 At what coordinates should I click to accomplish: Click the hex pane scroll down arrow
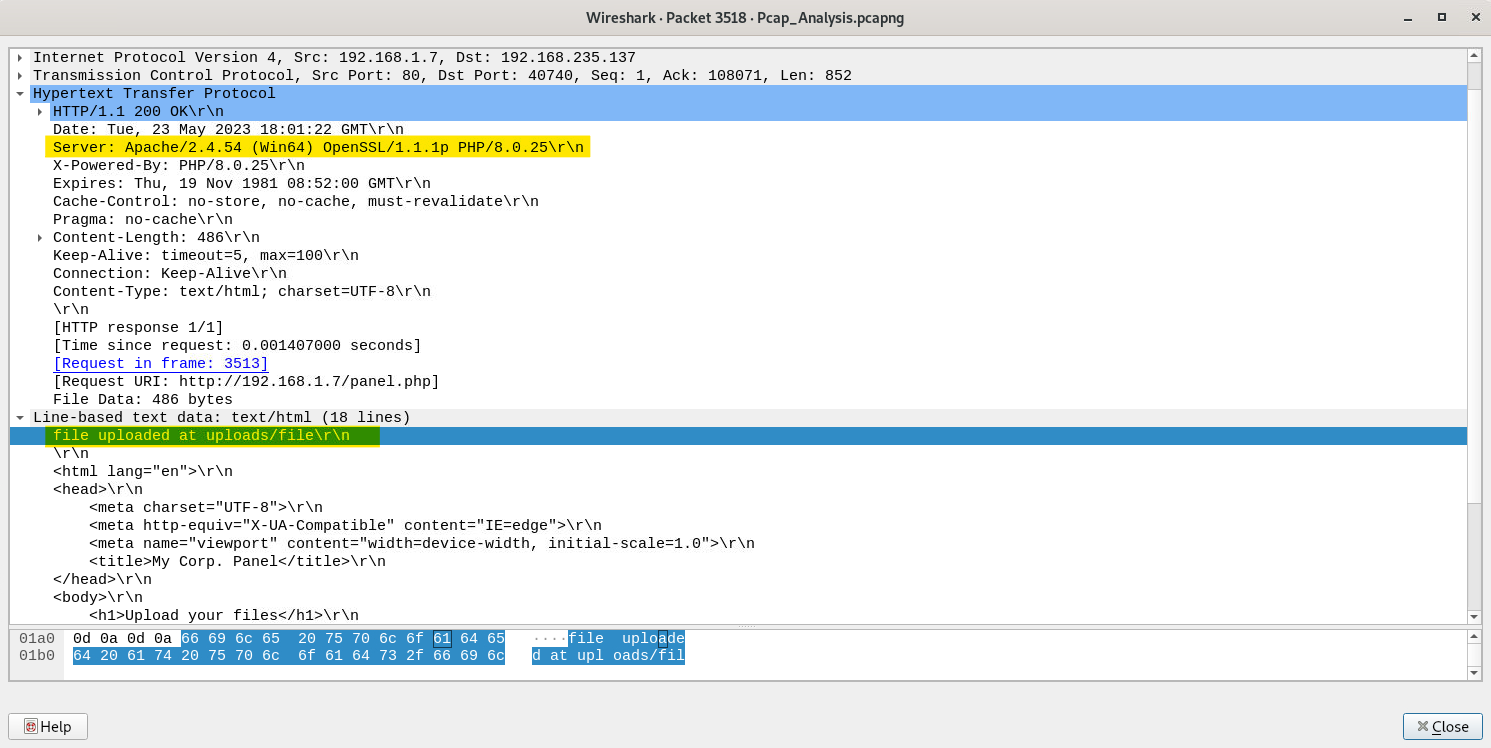pos(1474,673)
